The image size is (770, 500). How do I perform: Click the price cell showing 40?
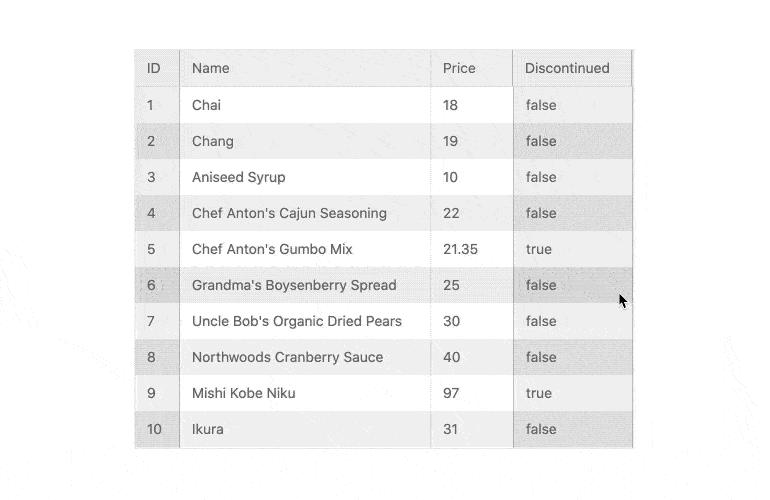click(x=451, y=357)
